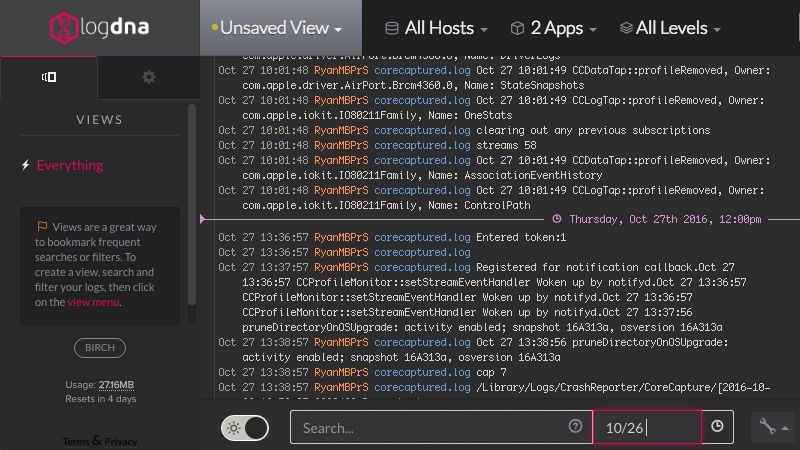The image size is (800, 450).
Task: Open the Terms & Privacy link
Action: point(99,441)
